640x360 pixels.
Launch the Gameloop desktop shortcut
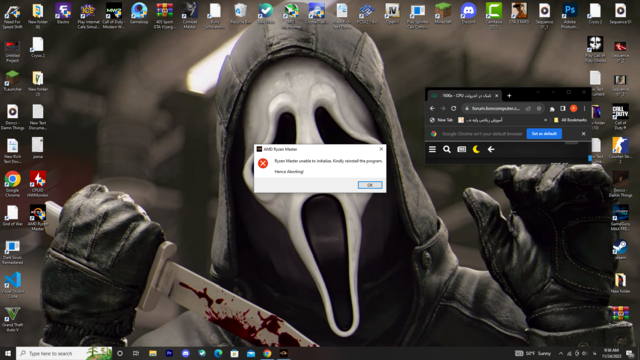[139, 13]
